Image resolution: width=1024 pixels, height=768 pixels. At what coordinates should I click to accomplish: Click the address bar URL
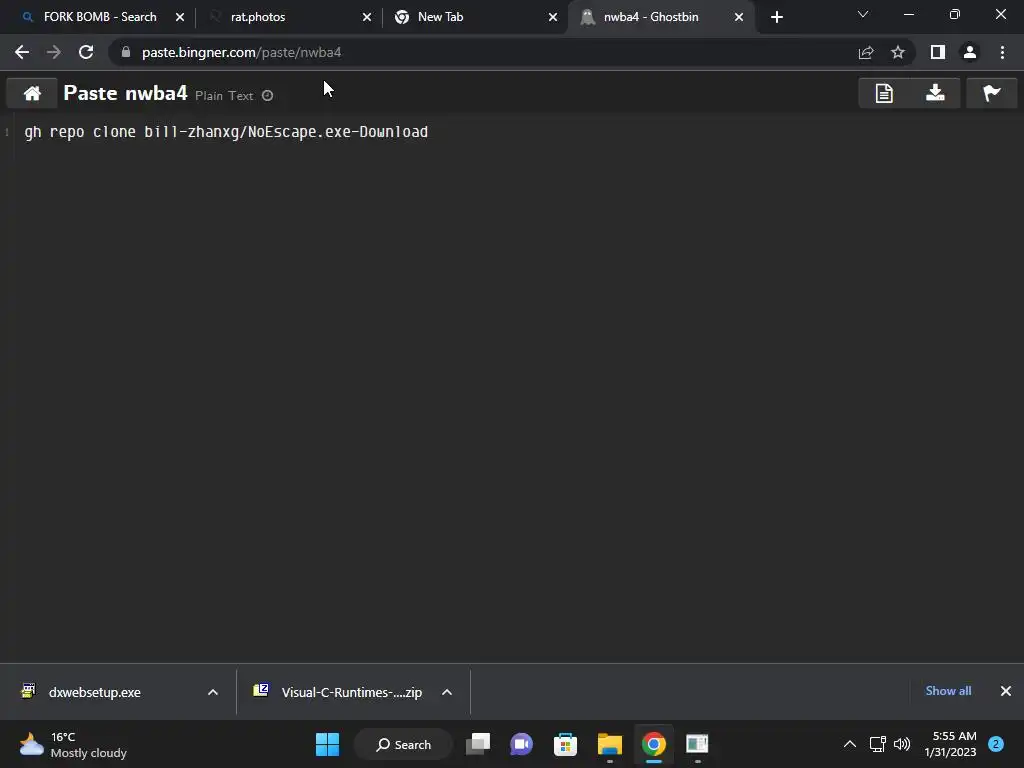pyautogui.click(x=242, y=52)
